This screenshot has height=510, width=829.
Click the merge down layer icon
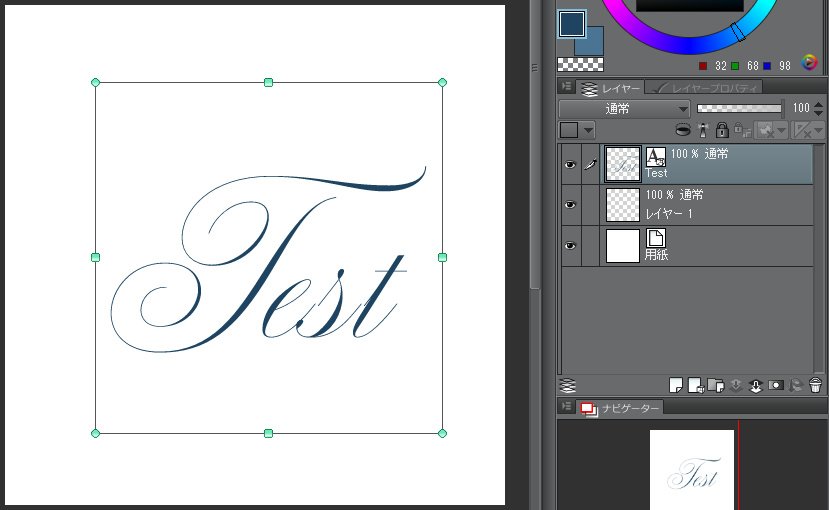click(x=756, y=385)
